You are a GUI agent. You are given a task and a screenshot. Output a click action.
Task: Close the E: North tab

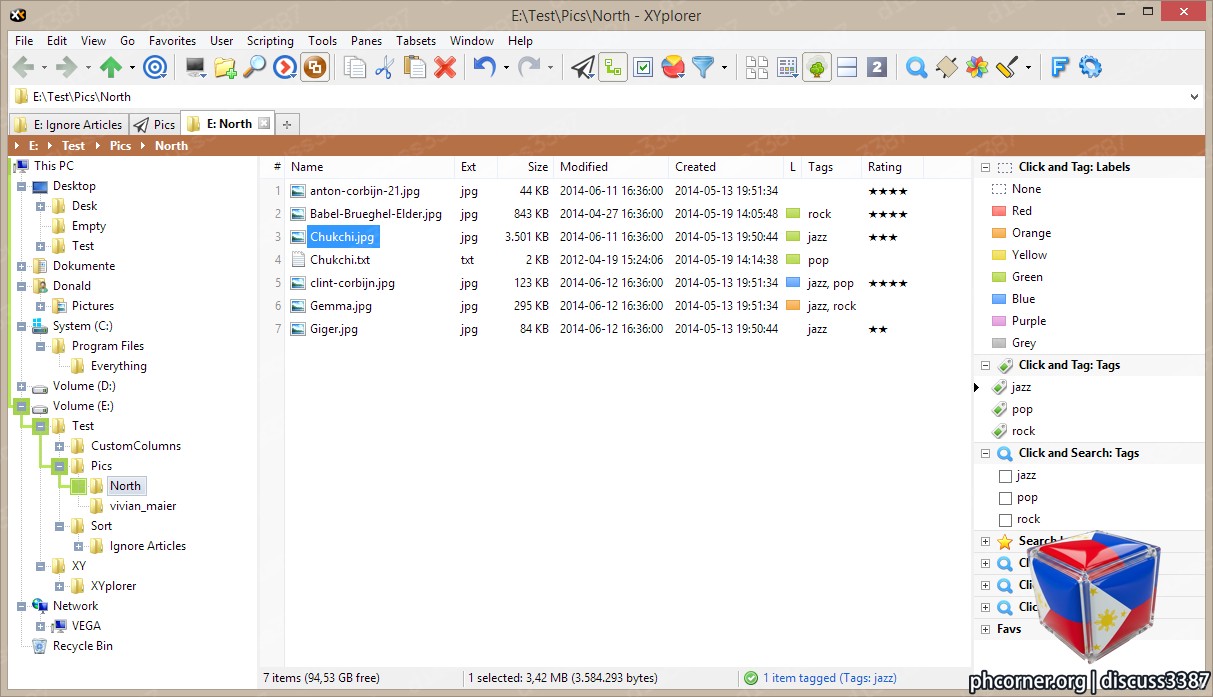pyautogui.click(x=264, y=124)
